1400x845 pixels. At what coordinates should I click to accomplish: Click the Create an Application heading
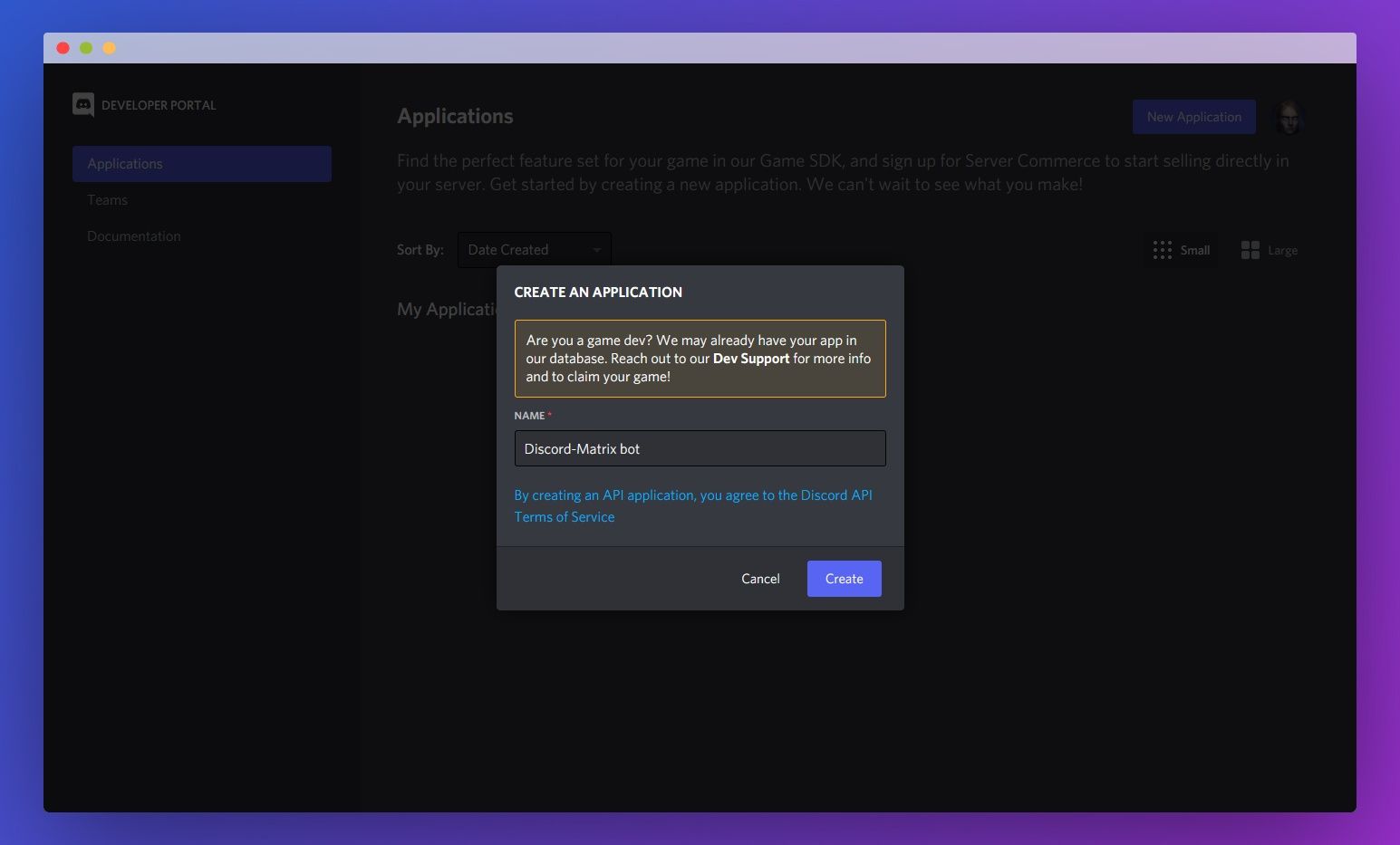point(598,293)
